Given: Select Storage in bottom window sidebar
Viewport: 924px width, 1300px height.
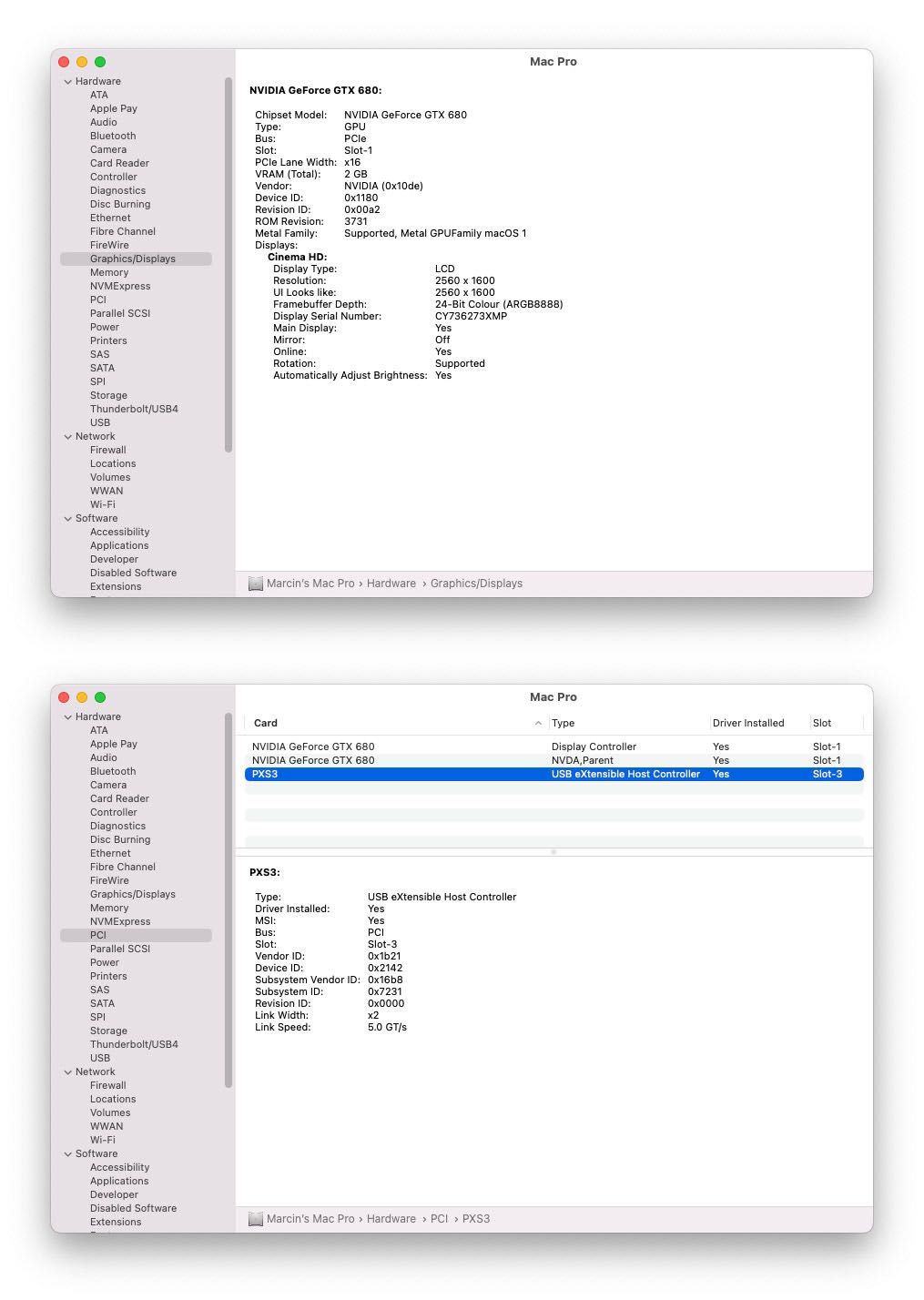Looking at the screenshot, I should tap(108, 1031).
